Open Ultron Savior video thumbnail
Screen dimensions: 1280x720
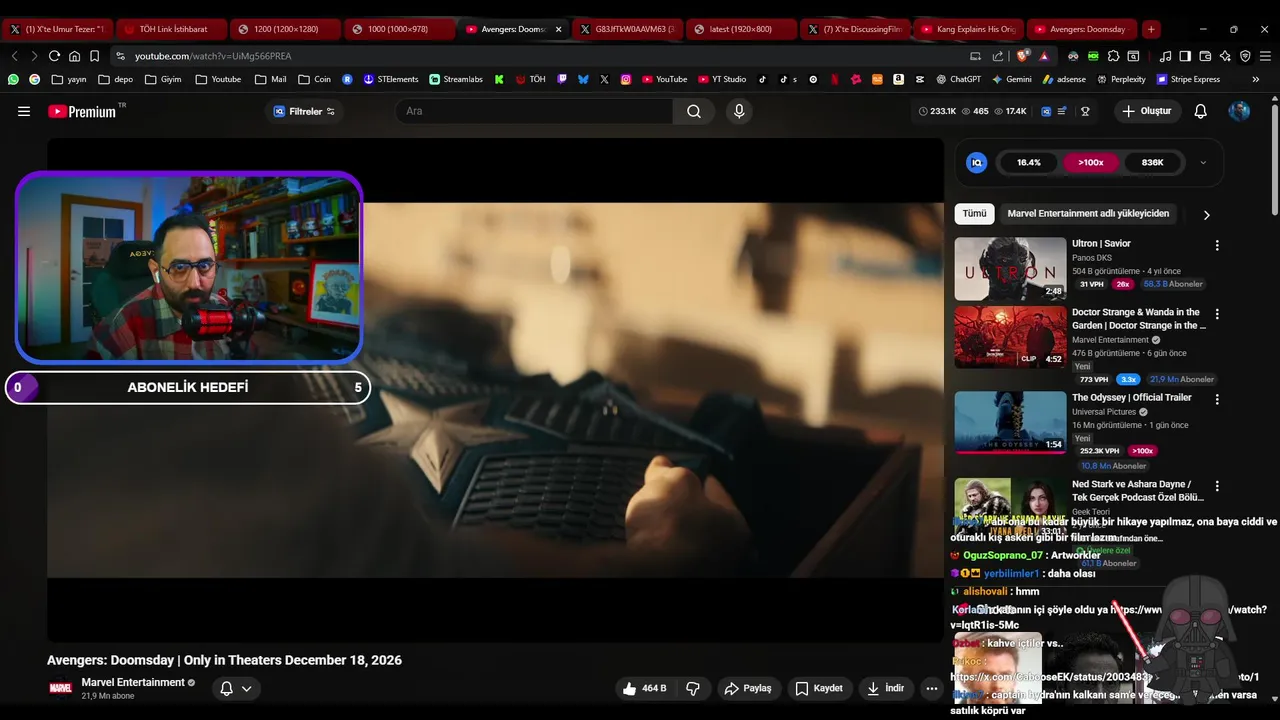[1010, 269]
